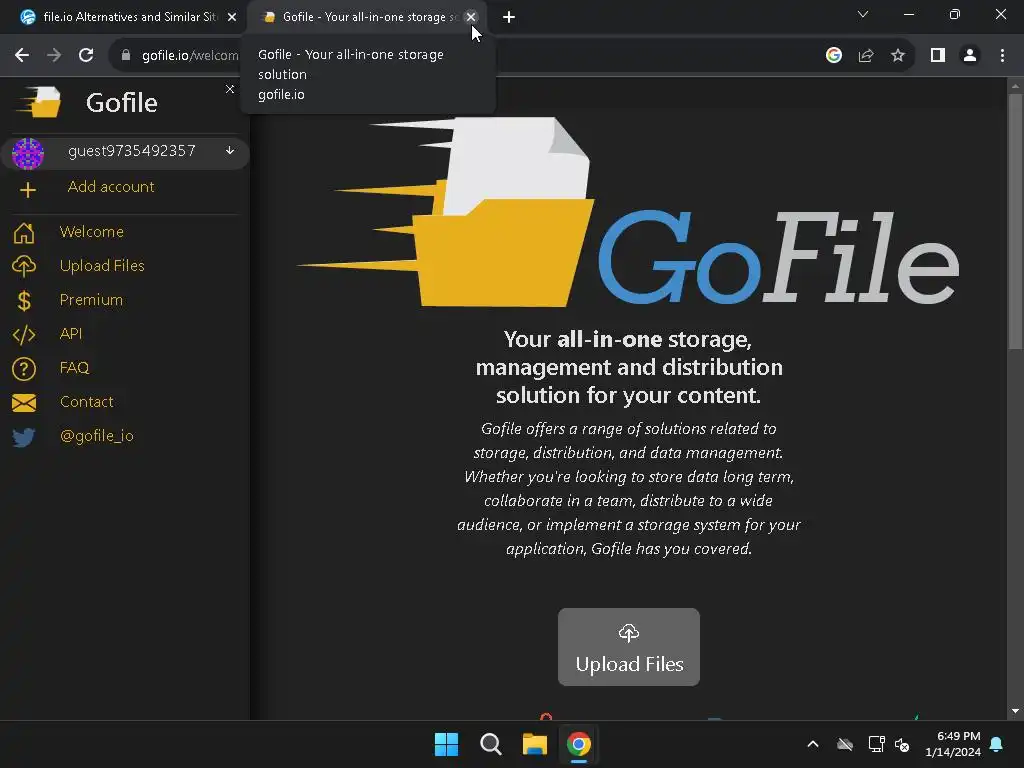Click the Gofile logo in sidebar header
Viewport: 1024px width, 768px height.
tap(40, 102)
